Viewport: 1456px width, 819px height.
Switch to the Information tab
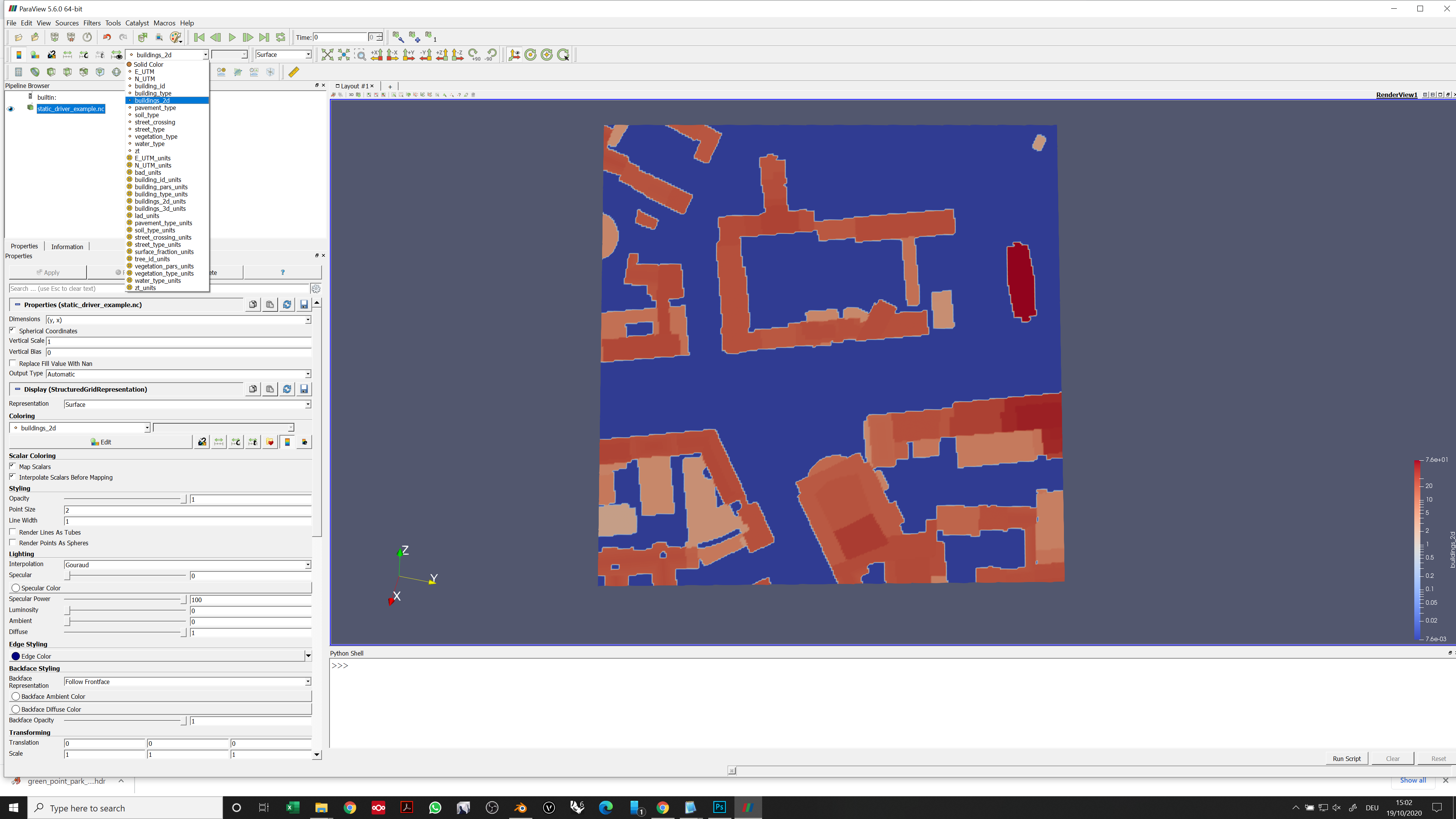pos(67,246)
